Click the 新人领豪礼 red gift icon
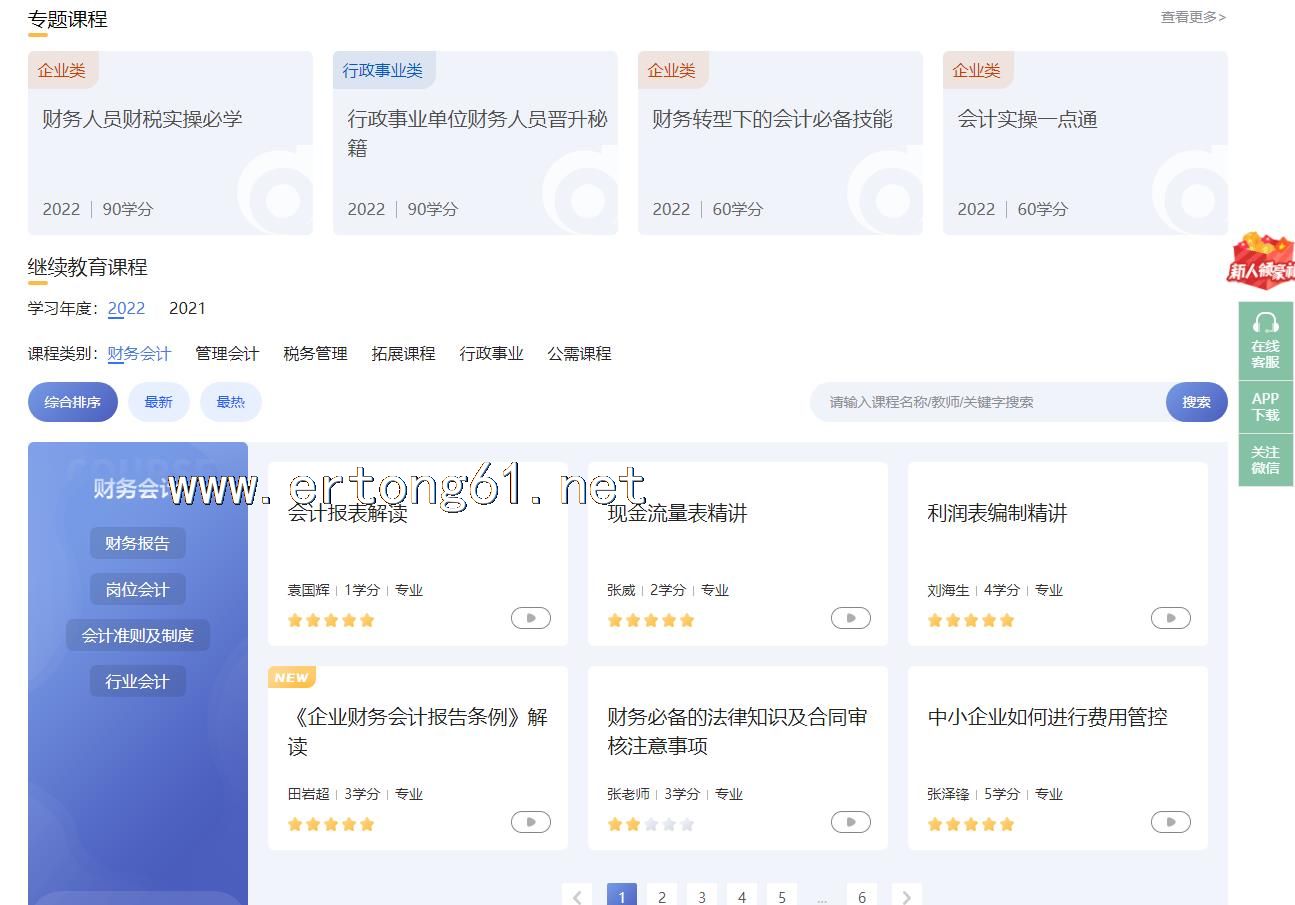Viewport: 1295px width, 905px height. [x=1260, y=262]
